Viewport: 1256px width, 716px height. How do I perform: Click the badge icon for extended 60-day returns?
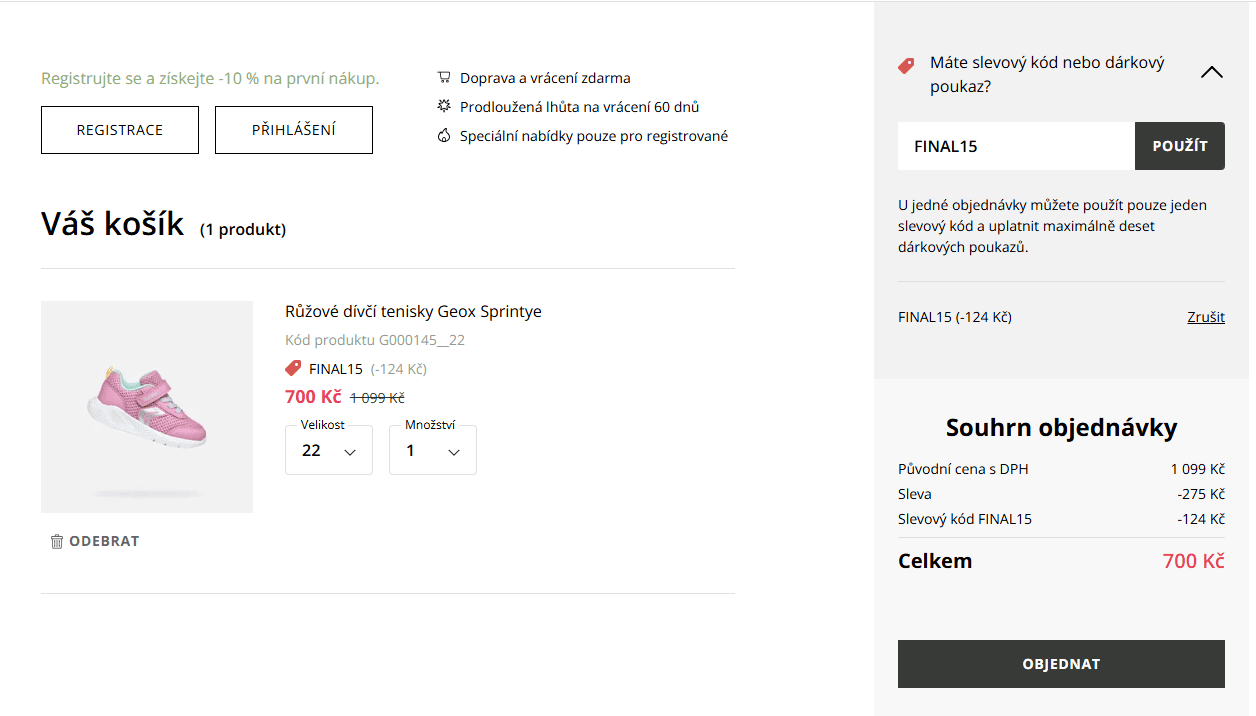pyautogui.click(x=444, y=107)
